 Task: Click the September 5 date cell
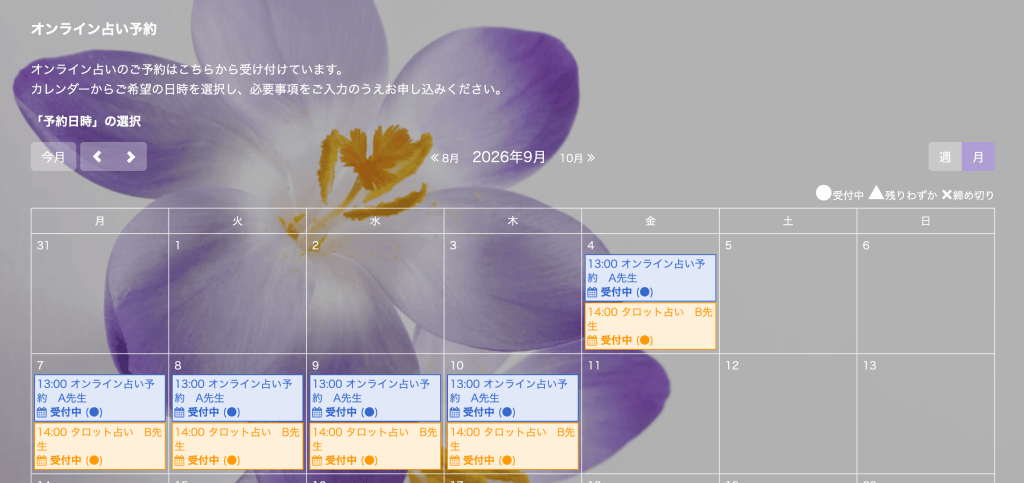tap(788, 294)
